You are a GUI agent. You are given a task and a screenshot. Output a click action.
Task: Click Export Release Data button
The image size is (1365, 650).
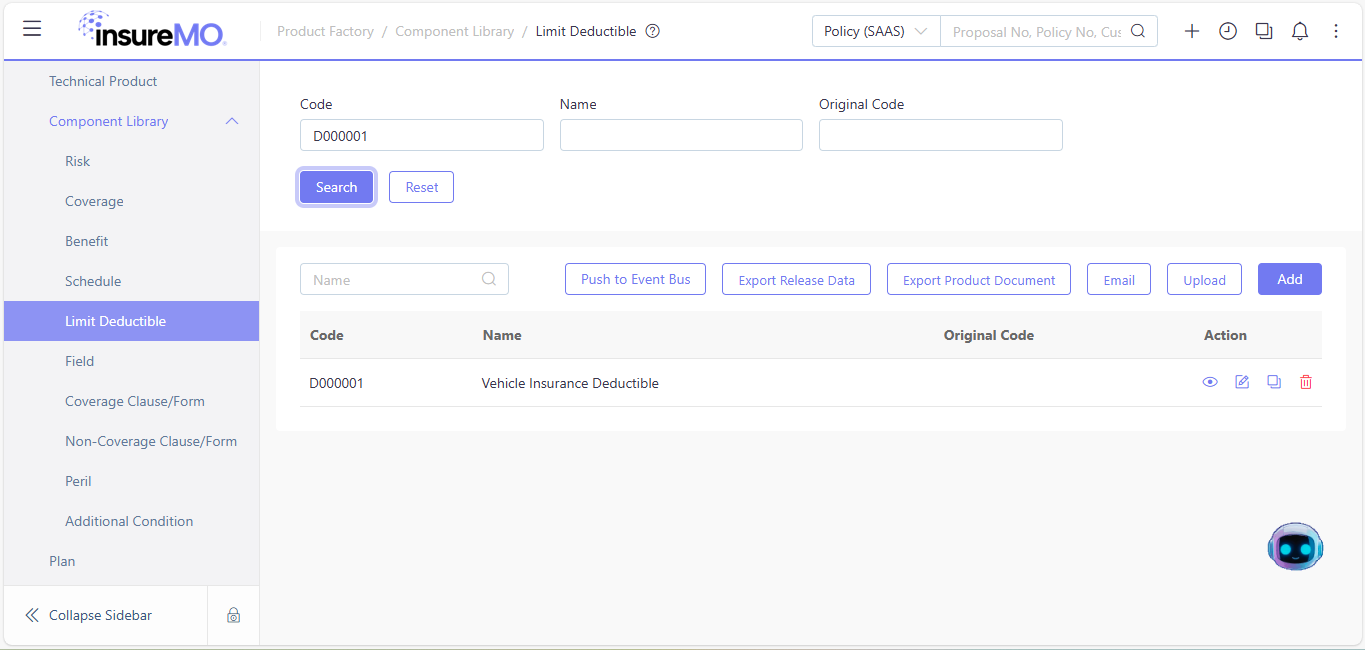[x=796, y=279]
